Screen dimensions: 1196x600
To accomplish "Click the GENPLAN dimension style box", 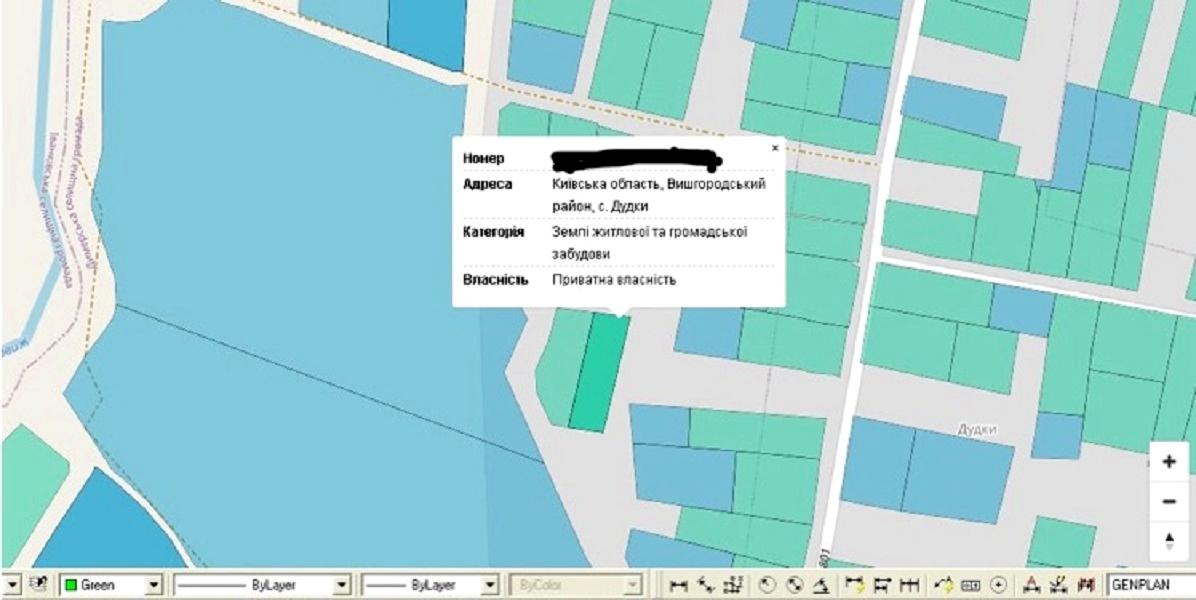I will [x=1150, y=585].
